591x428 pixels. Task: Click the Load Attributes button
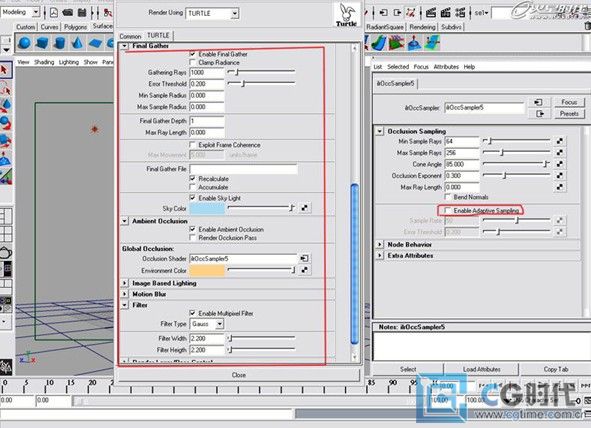pyautogui.click(x=481, y=369)
